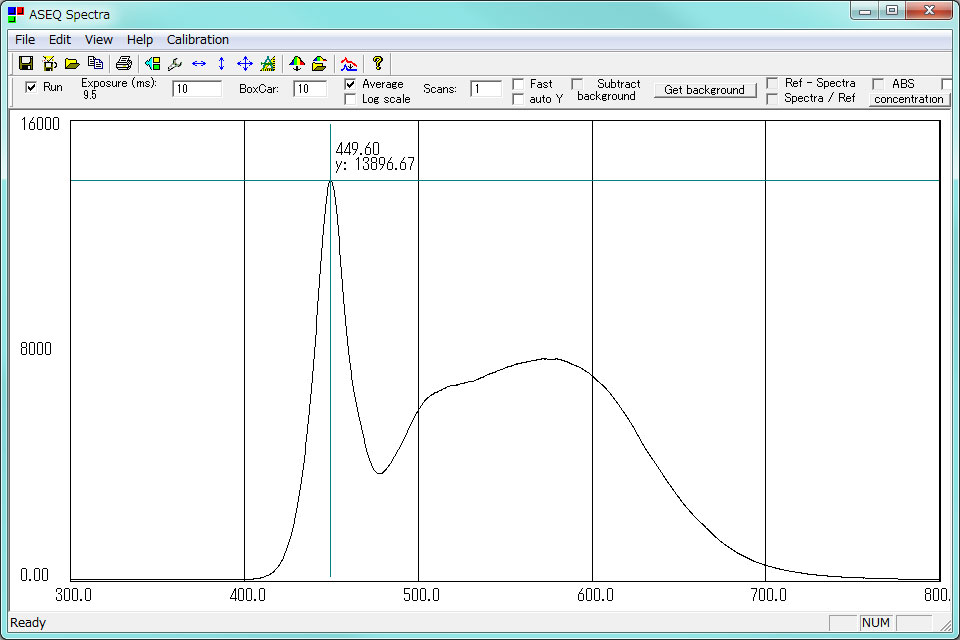The height and width of the screenshot is (640, 960).
Task: Click the Print icon
Action: pyautogui.click(x=124, y=63)
